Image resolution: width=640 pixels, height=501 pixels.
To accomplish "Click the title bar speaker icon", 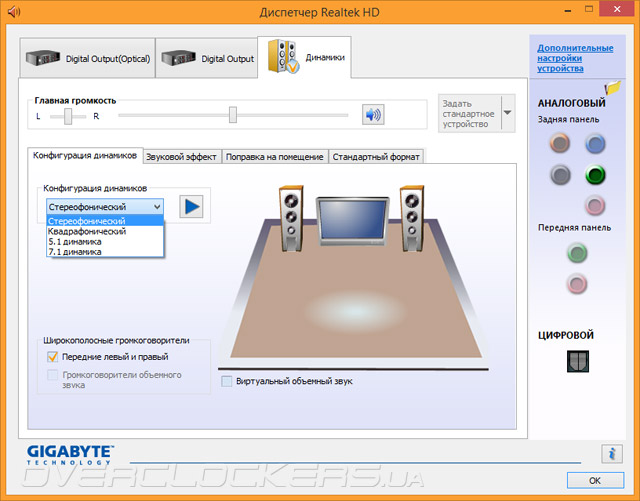I will pos(14,11).
